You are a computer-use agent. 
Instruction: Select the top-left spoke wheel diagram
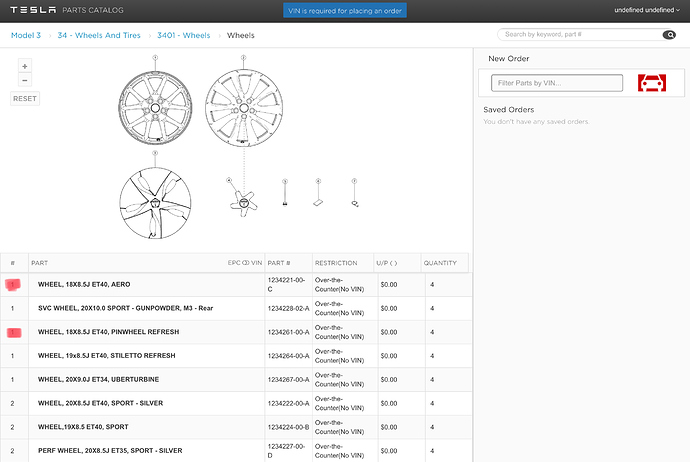coord(155,108)
